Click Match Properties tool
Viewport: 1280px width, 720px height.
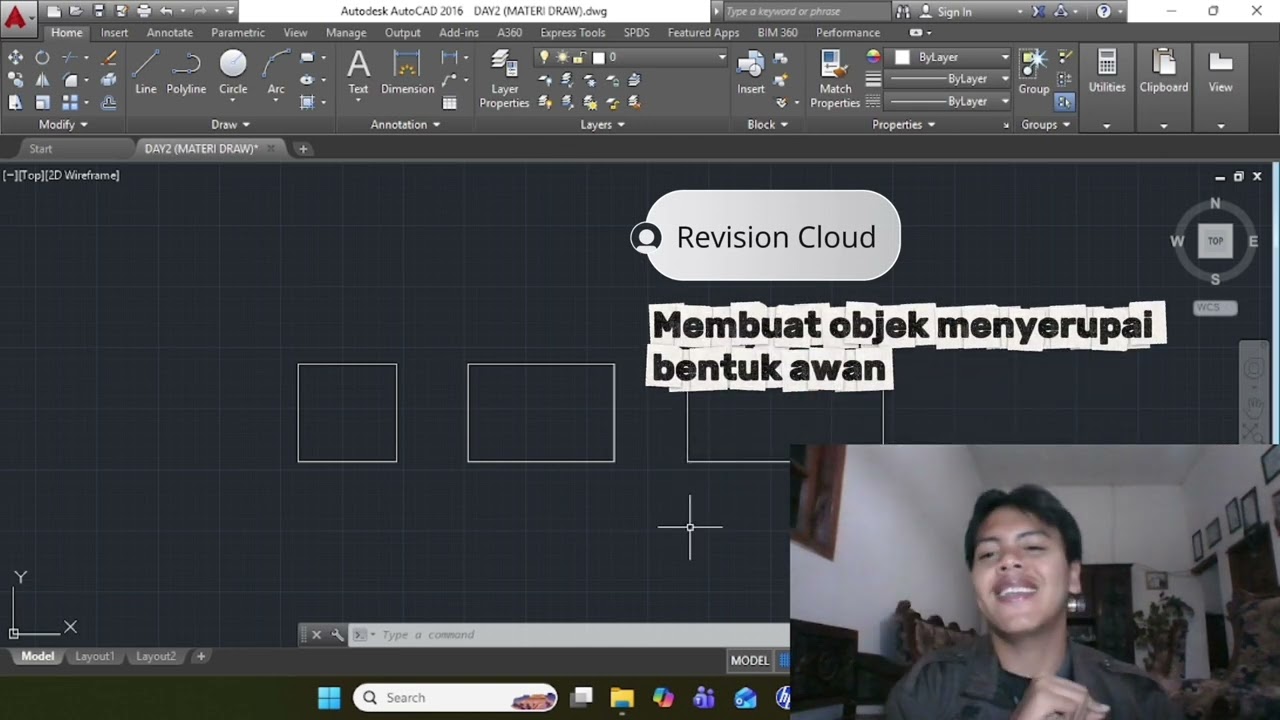[835, 79]
